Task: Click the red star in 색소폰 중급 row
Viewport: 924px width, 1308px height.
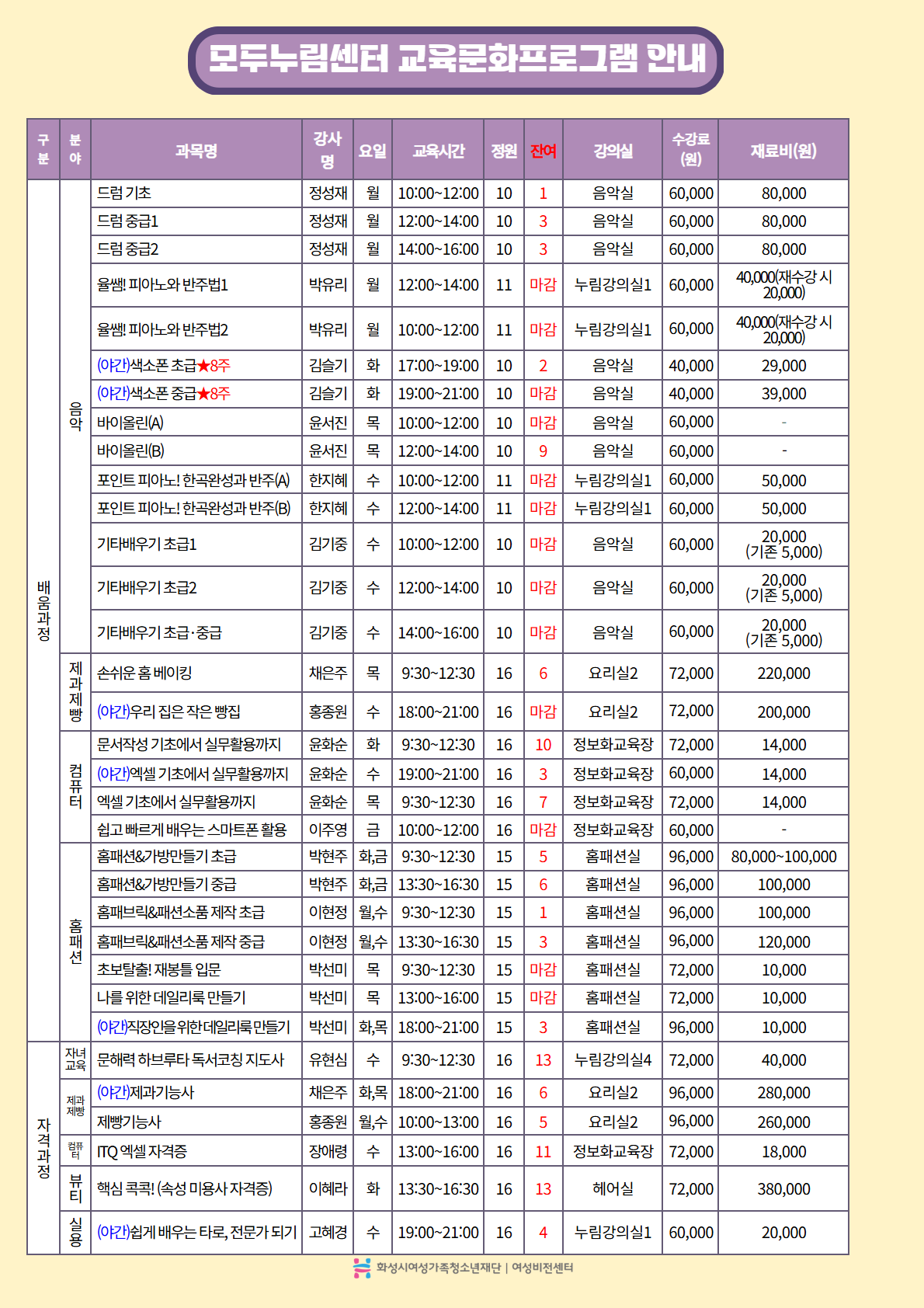Action: click(x=203, y=394)
